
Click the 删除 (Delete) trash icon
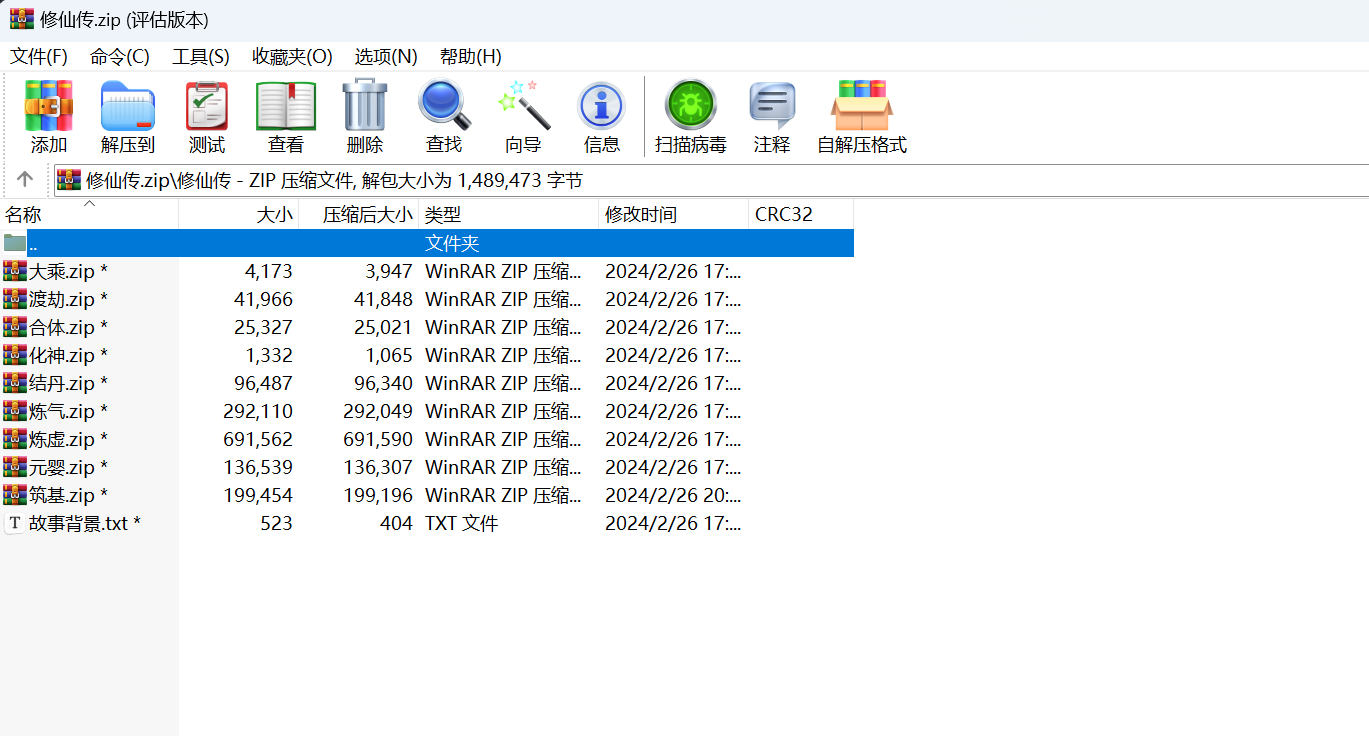(x=364, y=105)
